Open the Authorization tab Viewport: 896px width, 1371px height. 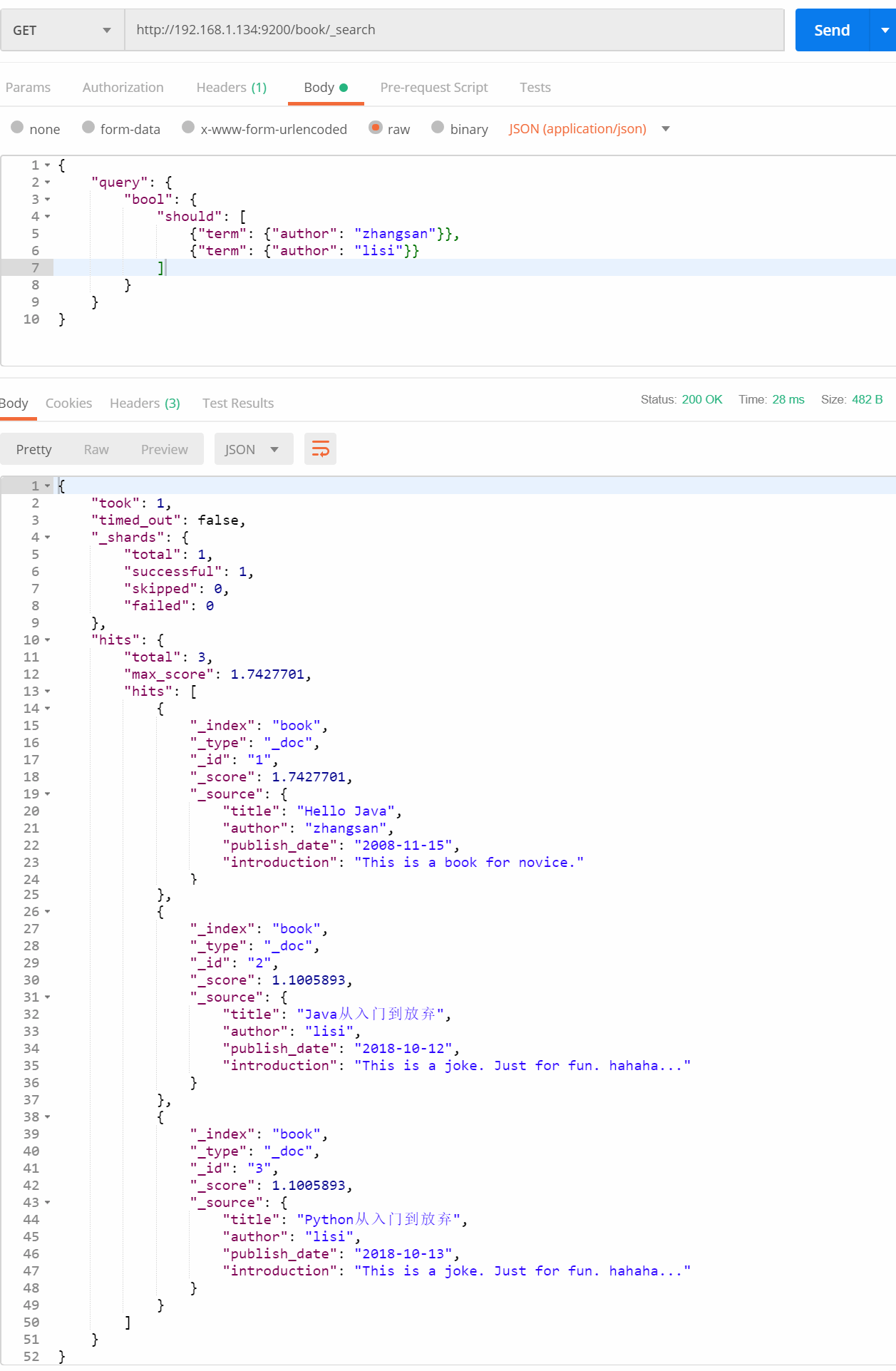[123, 88]
